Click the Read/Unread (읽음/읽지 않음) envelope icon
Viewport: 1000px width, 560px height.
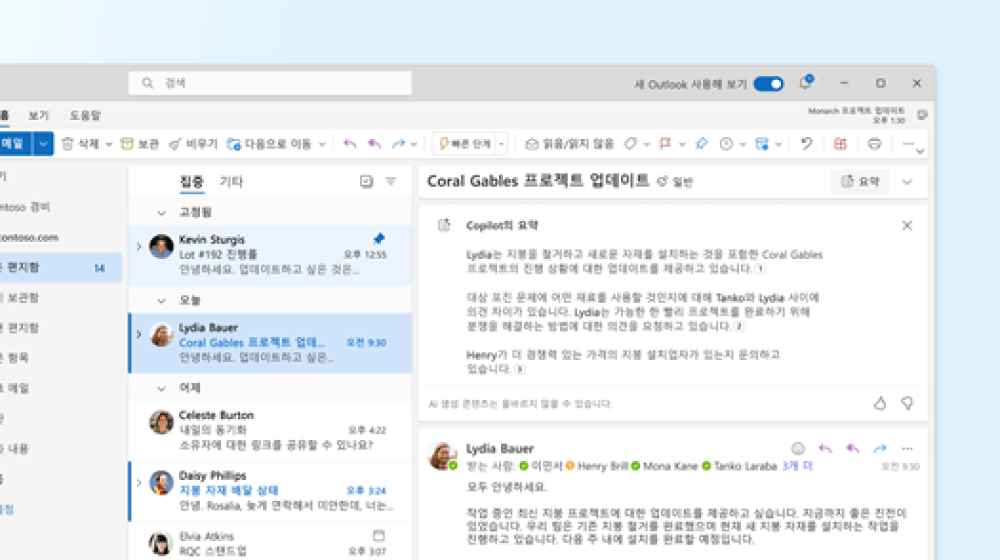coord(531,144)
